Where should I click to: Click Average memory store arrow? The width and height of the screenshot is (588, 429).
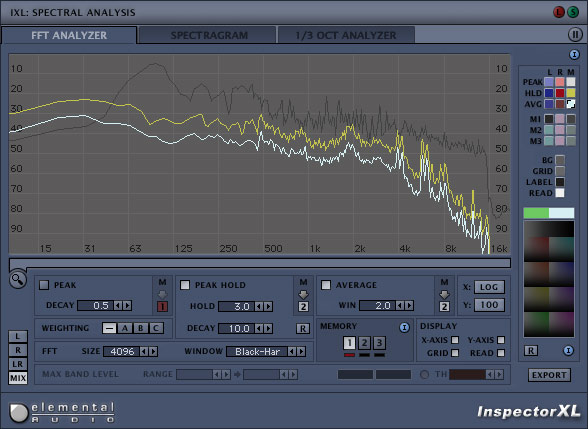click(444, 294)
